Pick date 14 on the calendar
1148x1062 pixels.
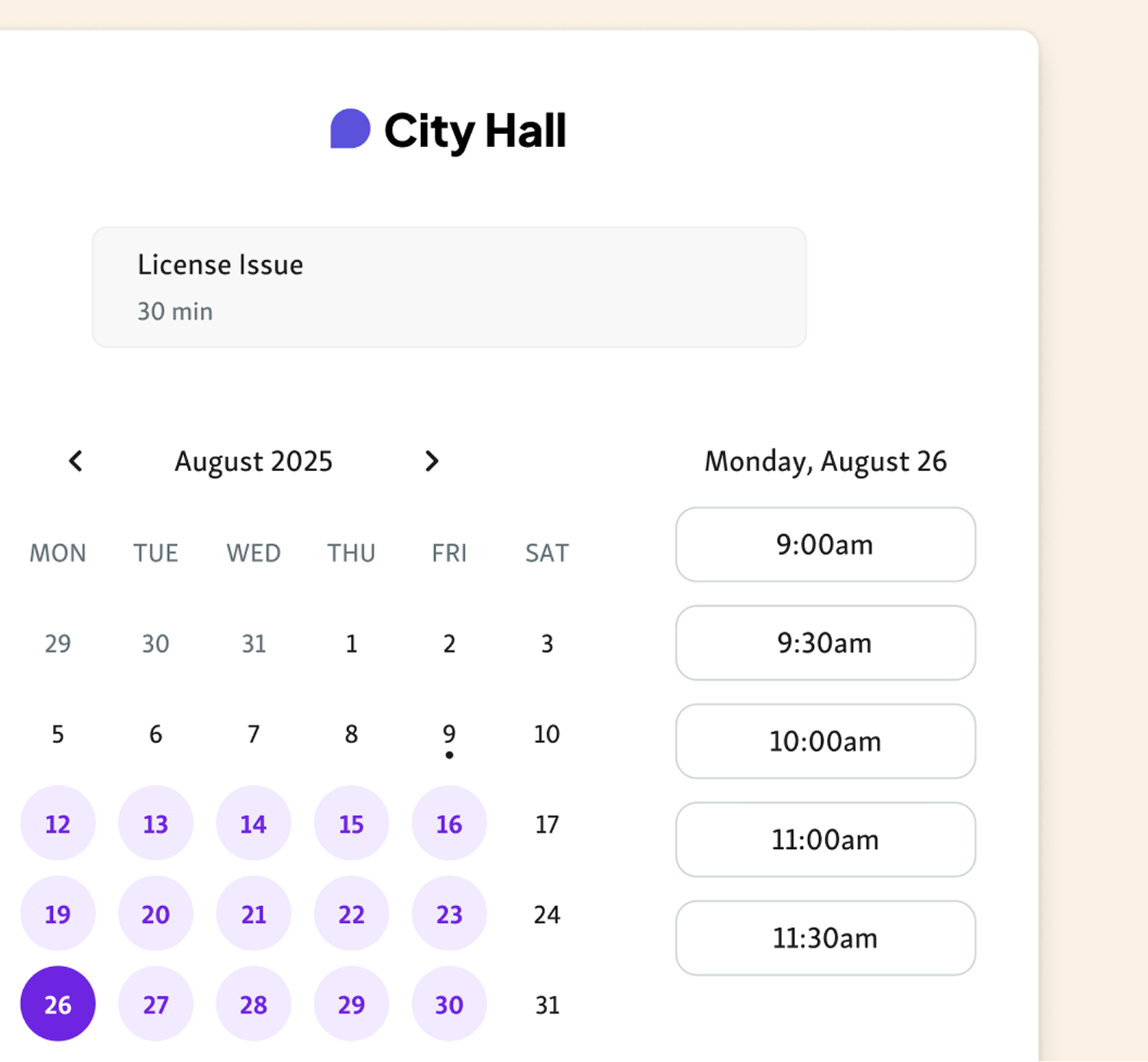click(254, 824)
